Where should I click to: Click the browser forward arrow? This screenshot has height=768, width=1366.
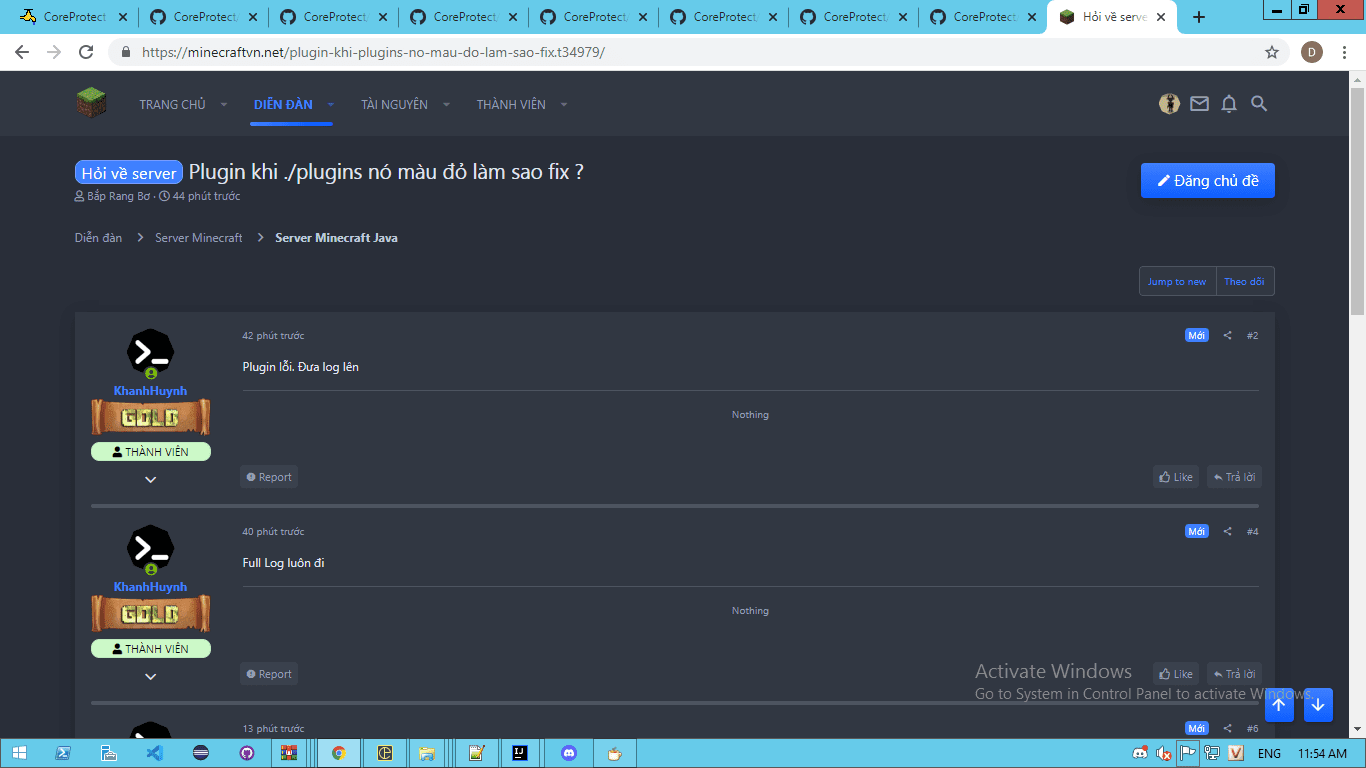(54, 52)
